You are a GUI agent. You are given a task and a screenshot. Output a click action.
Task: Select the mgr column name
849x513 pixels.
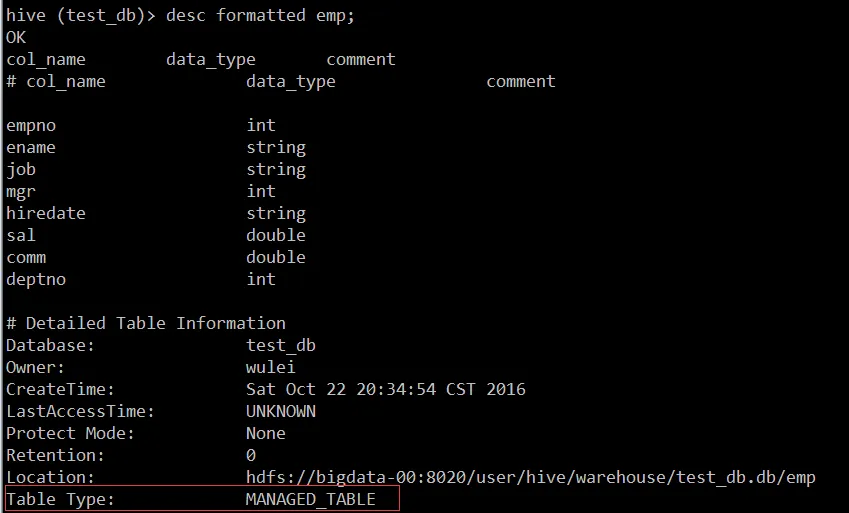pyautogui.click(x=21, y=192)
